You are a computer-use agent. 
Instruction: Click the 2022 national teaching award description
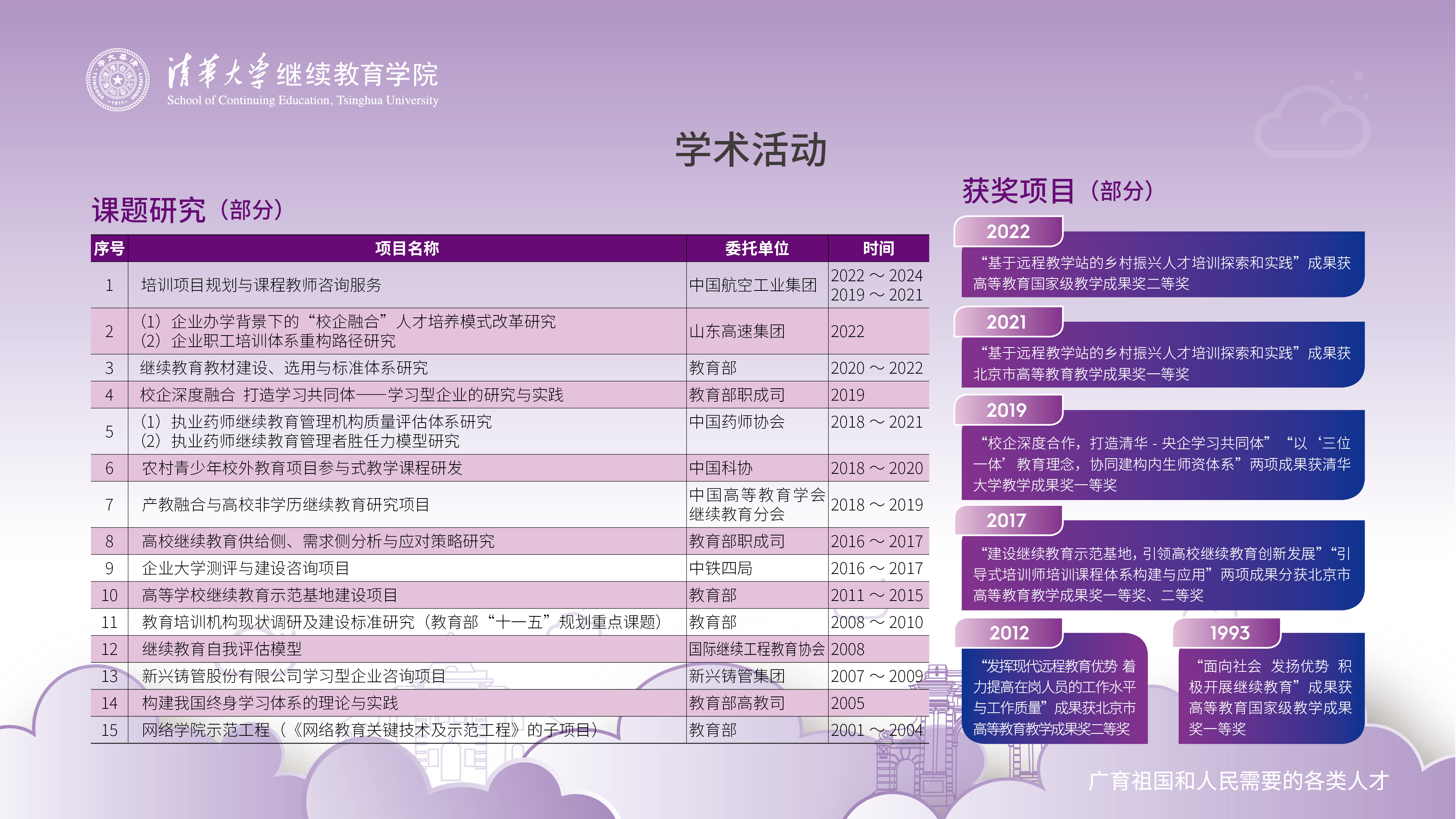pos(1162,272)
